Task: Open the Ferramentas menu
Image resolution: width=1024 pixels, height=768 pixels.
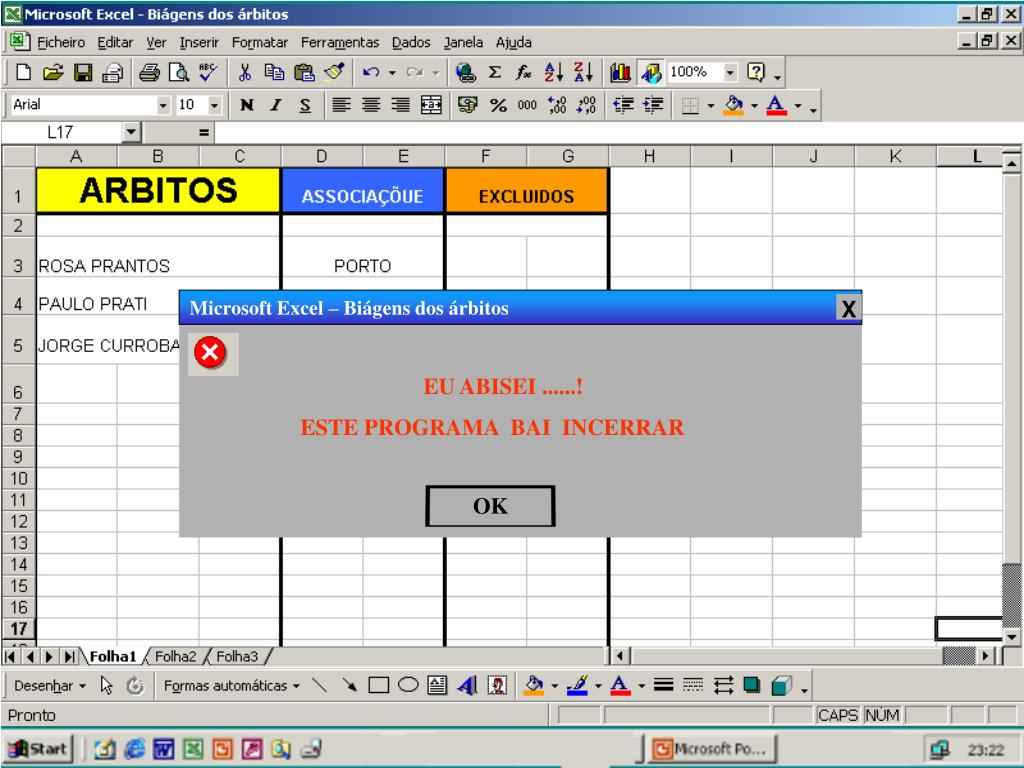Action: click(x=340, y=42)
